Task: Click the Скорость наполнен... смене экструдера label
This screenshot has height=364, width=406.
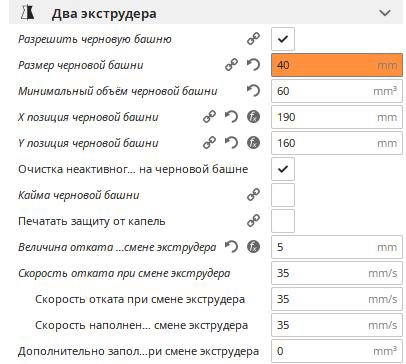Action: tap(141, 325)
